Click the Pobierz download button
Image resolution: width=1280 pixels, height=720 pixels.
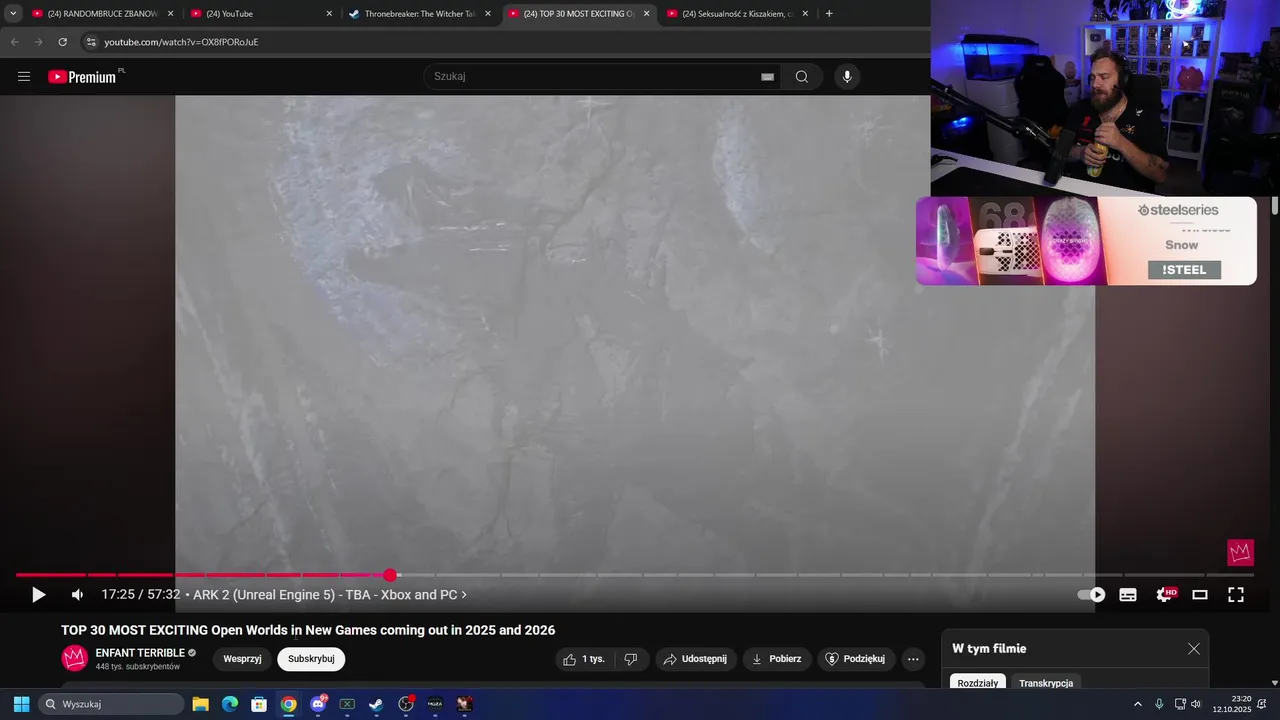[776, 659]
